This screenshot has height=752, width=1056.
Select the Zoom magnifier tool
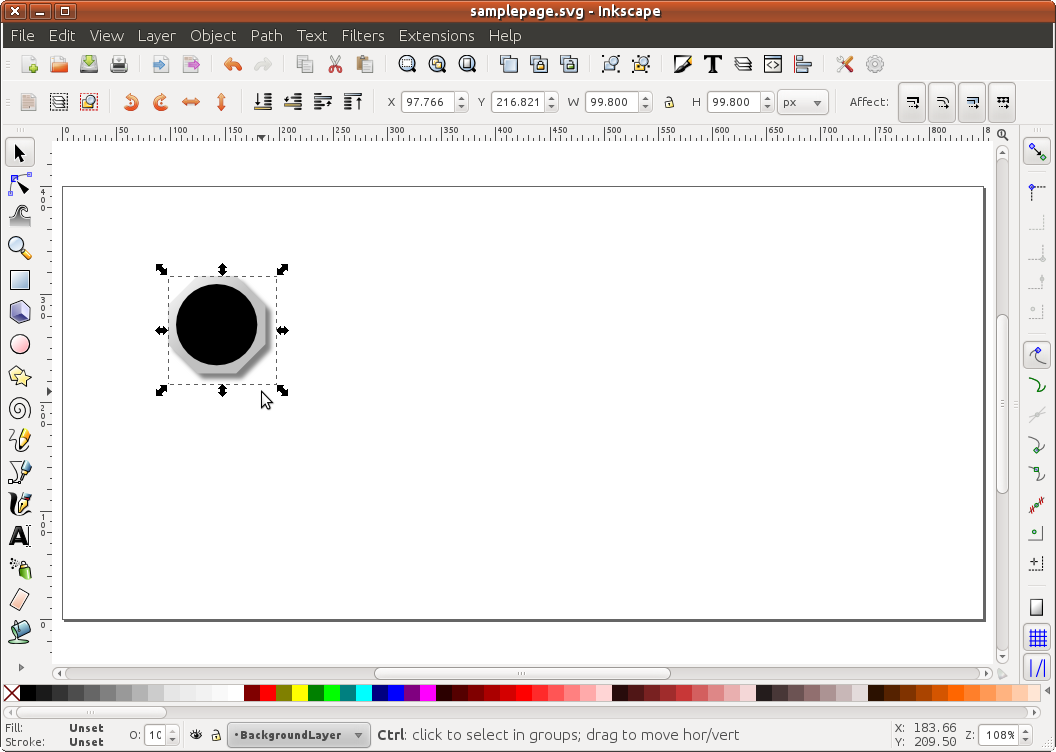pos(19,247)
